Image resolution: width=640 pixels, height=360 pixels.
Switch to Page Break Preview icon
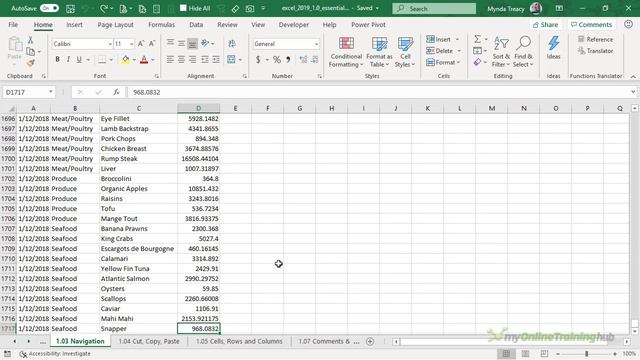pyautogui.click(x=544, y=353)
